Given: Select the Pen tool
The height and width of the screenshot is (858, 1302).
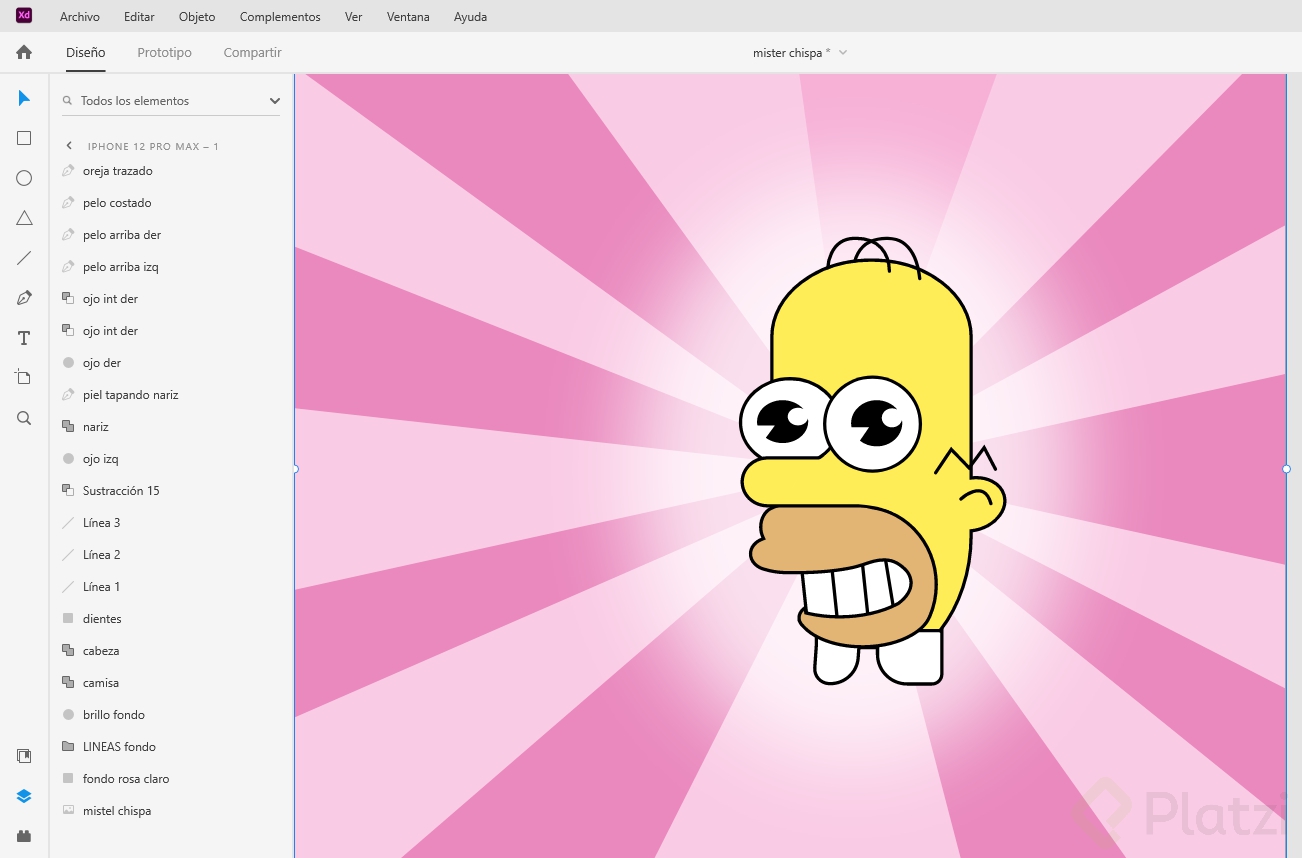Looking at the screenshot, I should tap(24, 298).
